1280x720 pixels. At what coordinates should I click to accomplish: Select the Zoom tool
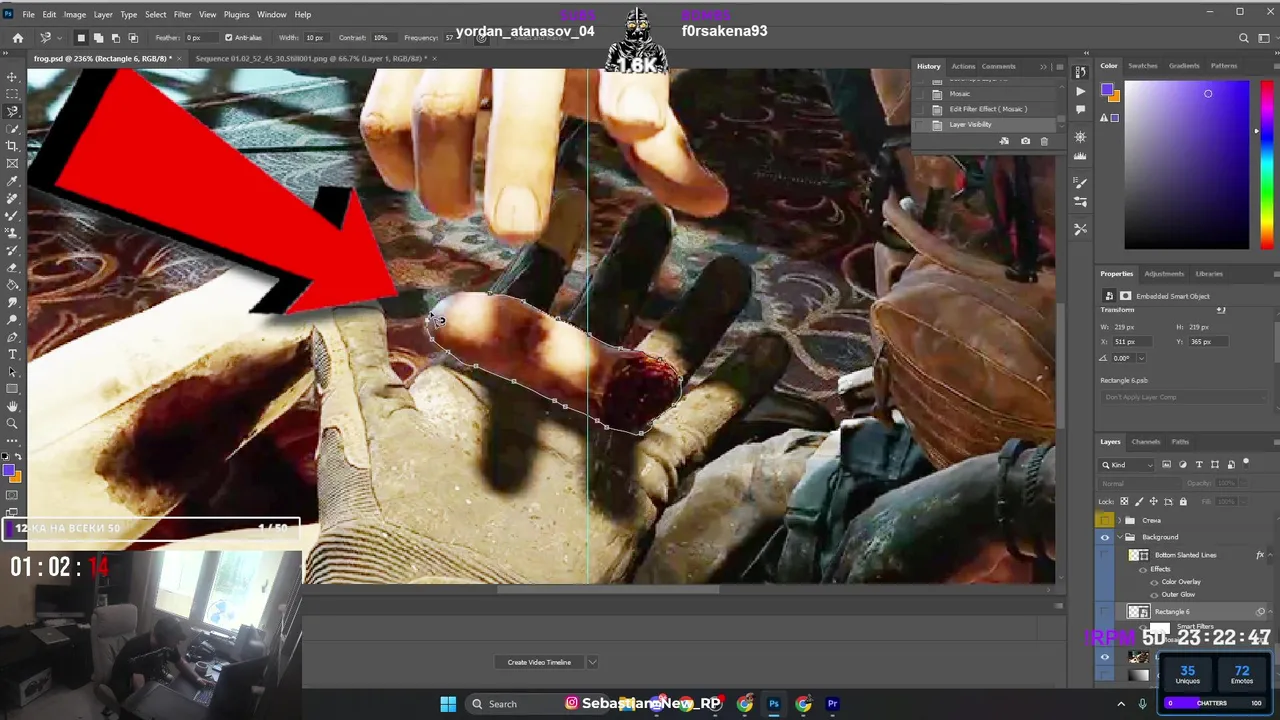(x=12, y=423)
